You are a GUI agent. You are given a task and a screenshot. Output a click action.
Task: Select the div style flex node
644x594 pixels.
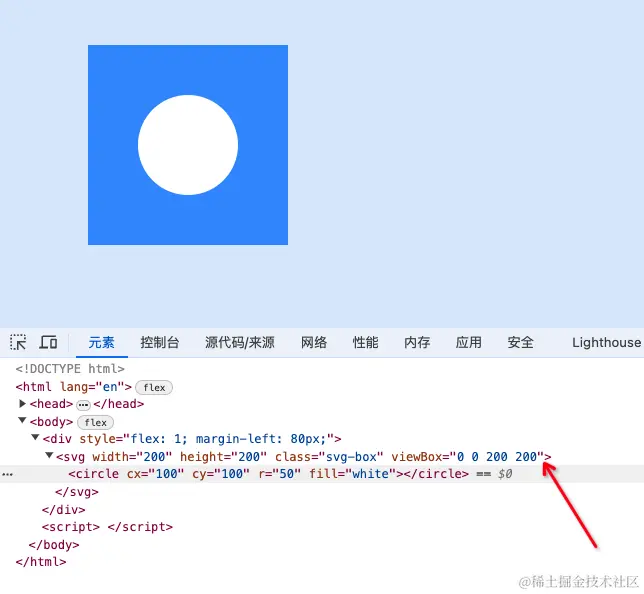(192, 439)
